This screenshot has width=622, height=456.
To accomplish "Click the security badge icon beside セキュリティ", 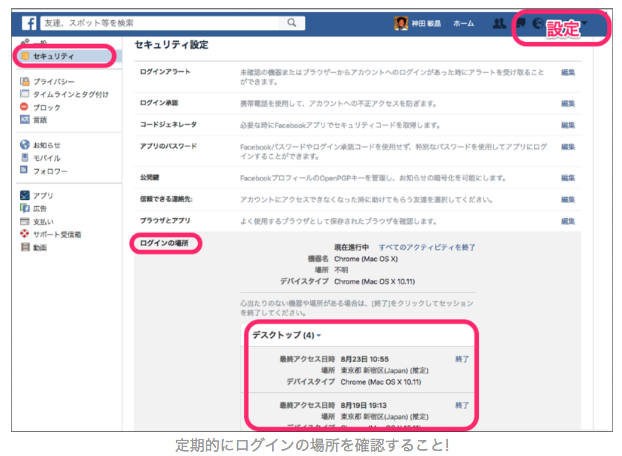I will tap(25, 56).
